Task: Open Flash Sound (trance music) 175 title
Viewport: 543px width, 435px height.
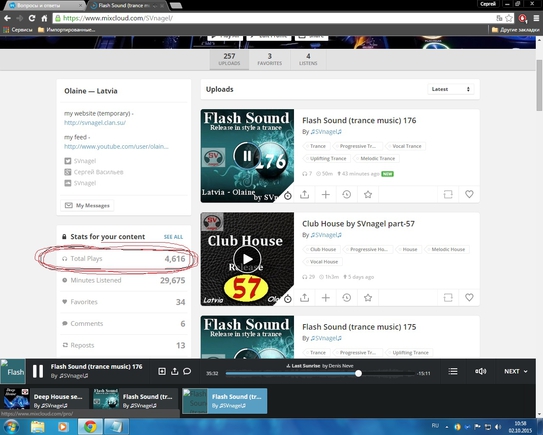Action: click(x=359, y=327)
